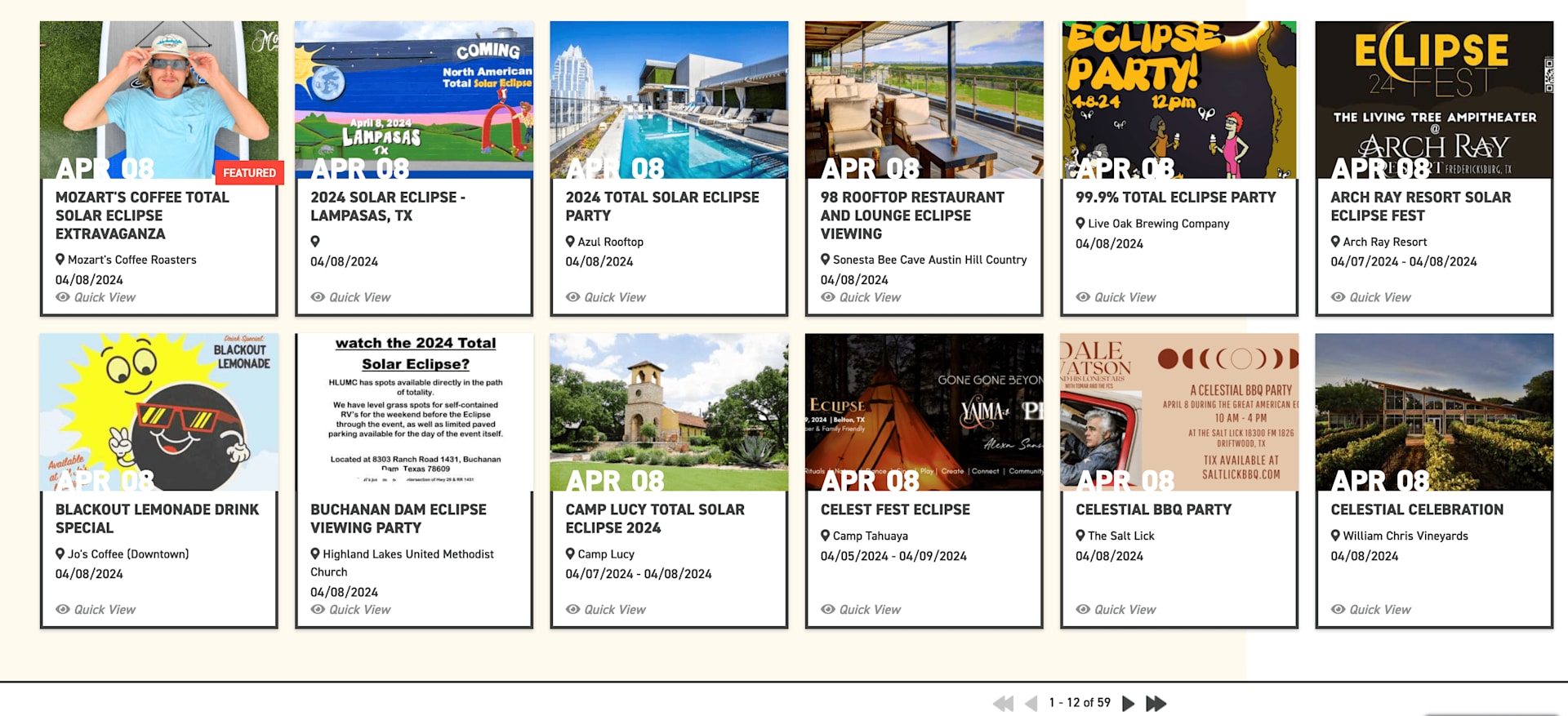Open Camp Lucy Total Solar Eclipse 2024 title
Image resolution: width=1568 pixels, height=716 pixels.
pyautogui.click(x=655, y=518)
